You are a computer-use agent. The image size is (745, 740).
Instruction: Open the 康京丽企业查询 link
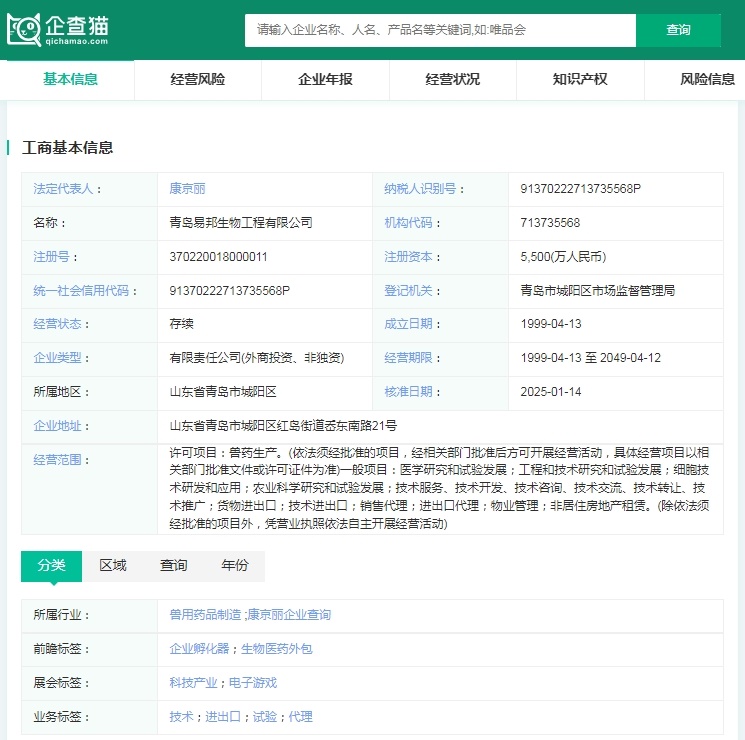coord(289,615)
